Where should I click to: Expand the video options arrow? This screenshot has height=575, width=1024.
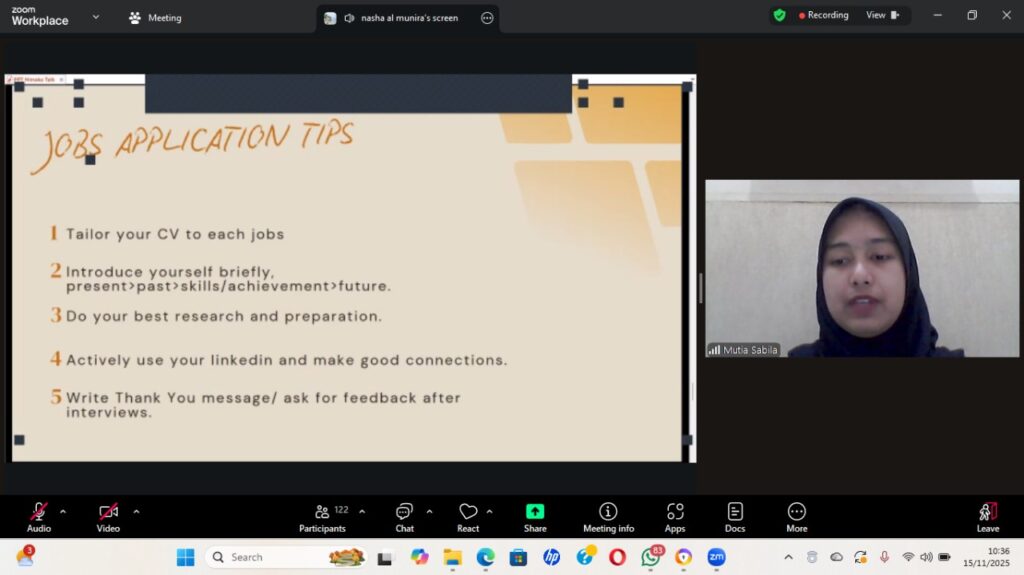[136, 511]
